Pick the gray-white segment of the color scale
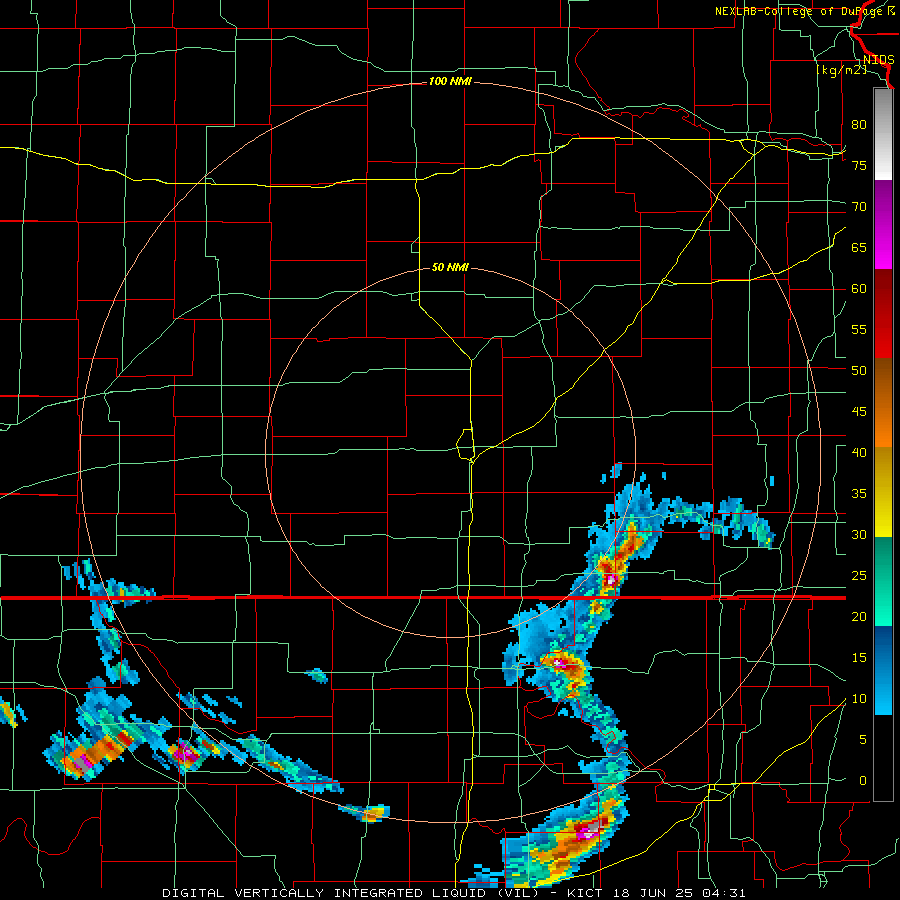The height and width of the screenshot is (900, 900). 883,134
